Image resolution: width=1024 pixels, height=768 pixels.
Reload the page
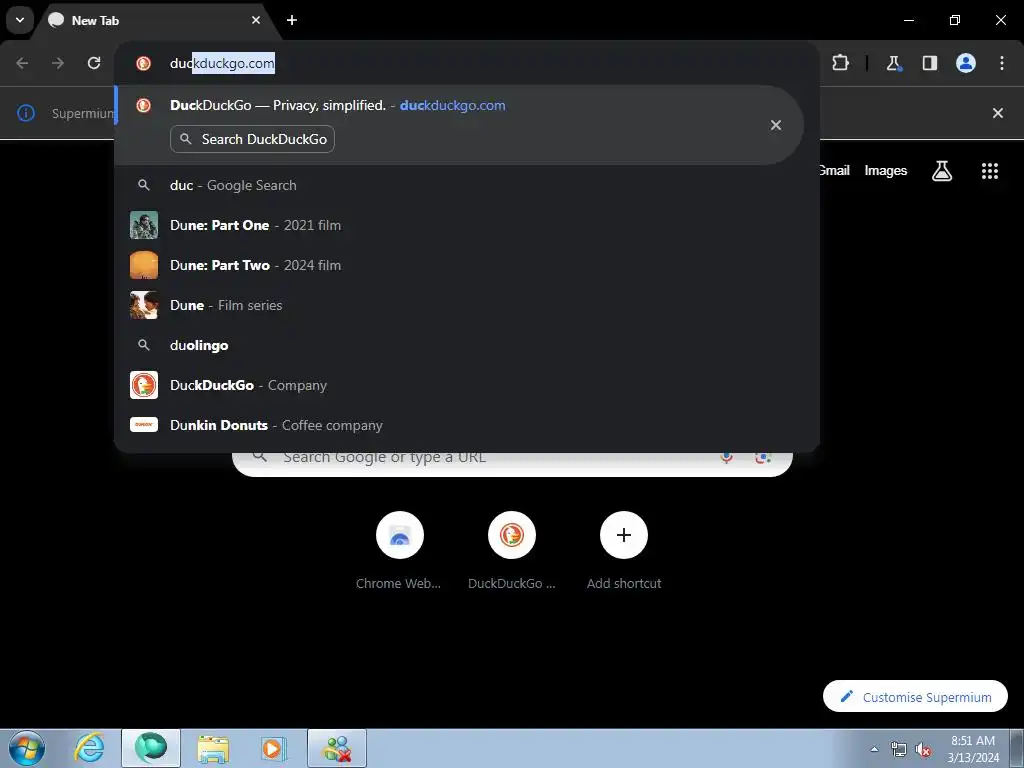click(x=94, y=63)
